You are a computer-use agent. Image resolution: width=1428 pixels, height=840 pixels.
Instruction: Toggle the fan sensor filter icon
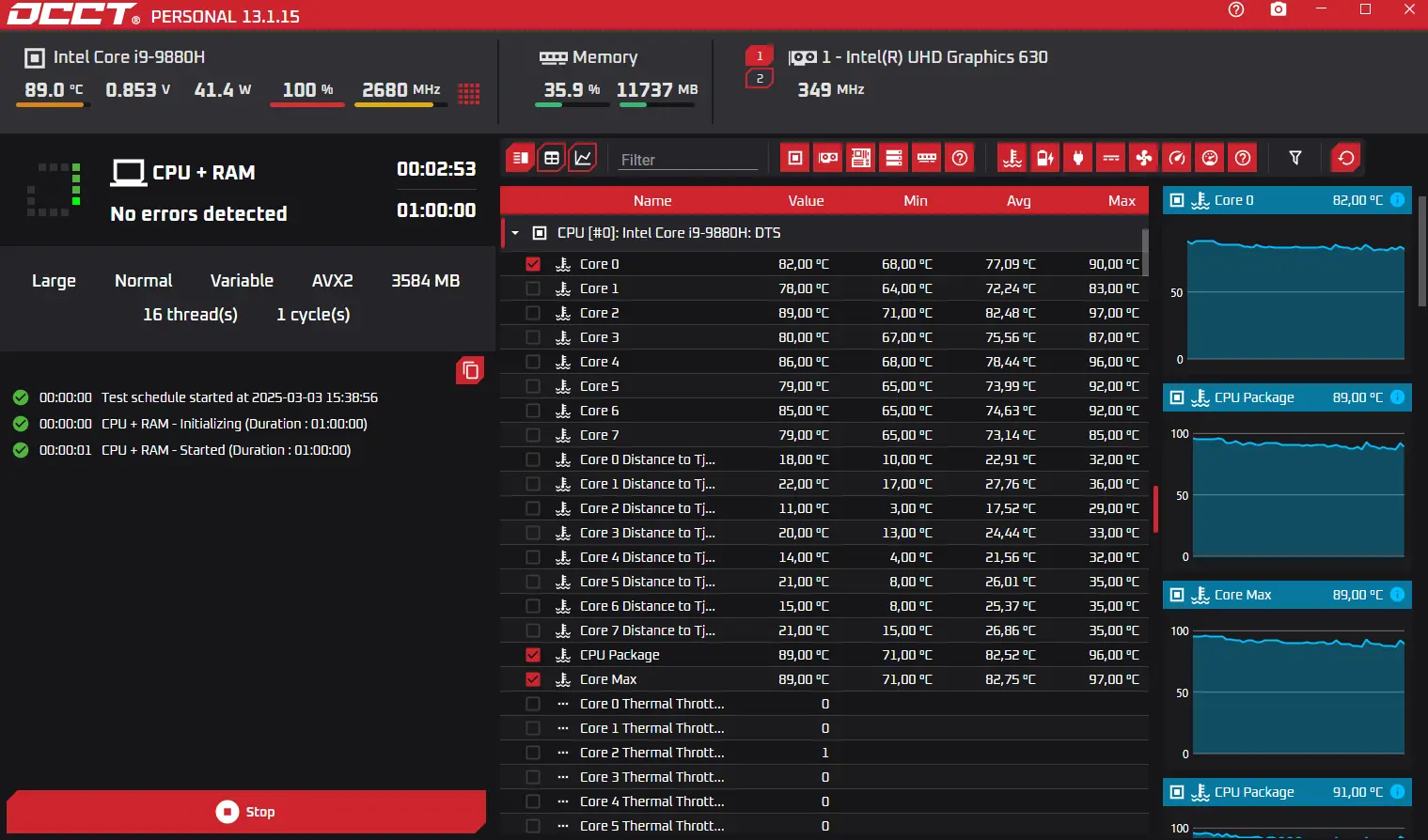[1144, 158]
